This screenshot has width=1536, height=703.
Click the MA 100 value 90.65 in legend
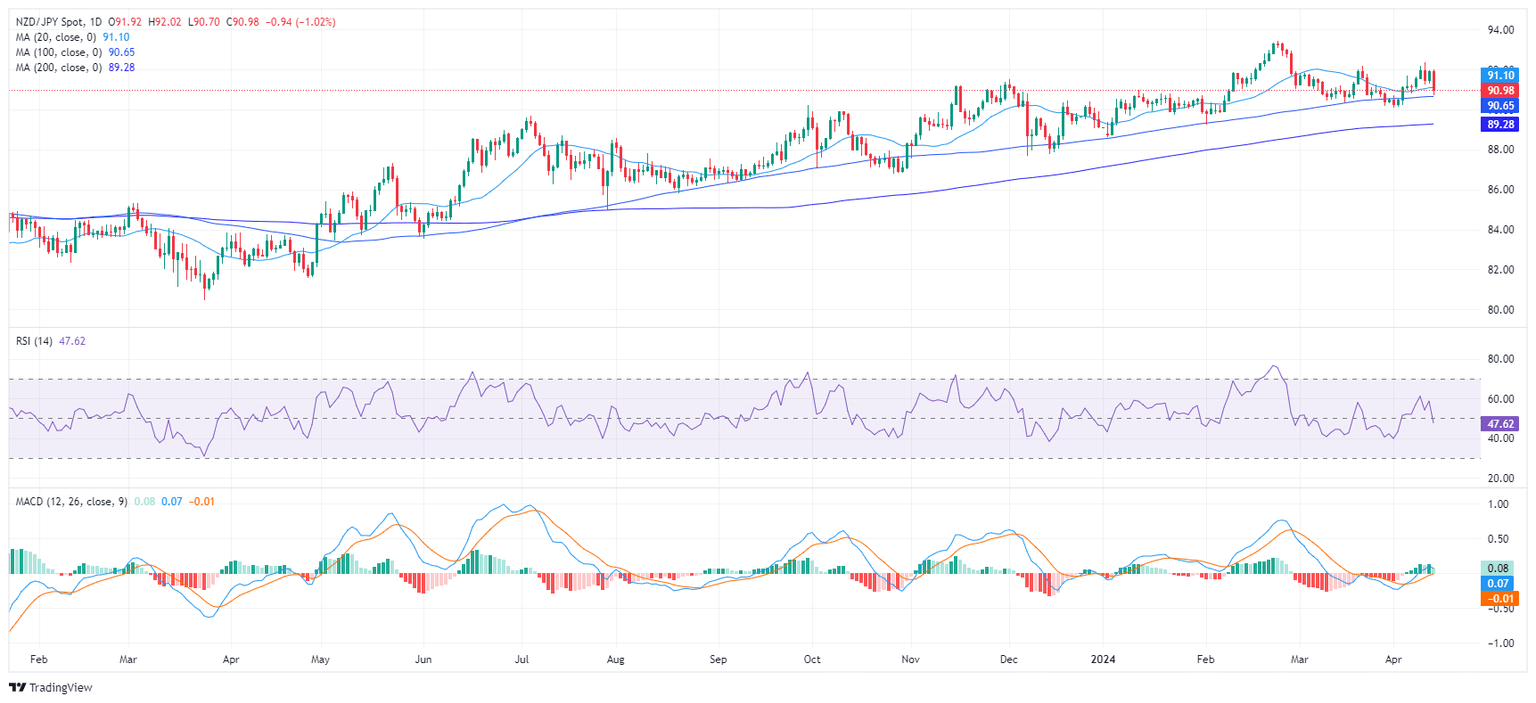coord(121,51)
